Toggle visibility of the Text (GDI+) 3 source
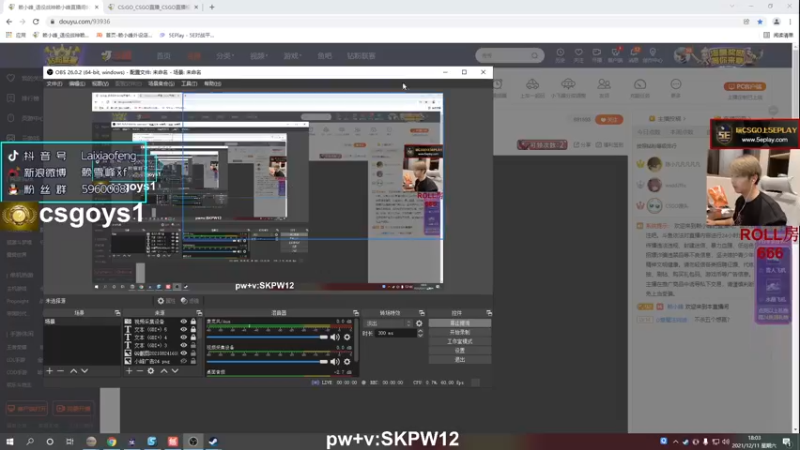Screen dimensions: 800x450 click(184, 345)
